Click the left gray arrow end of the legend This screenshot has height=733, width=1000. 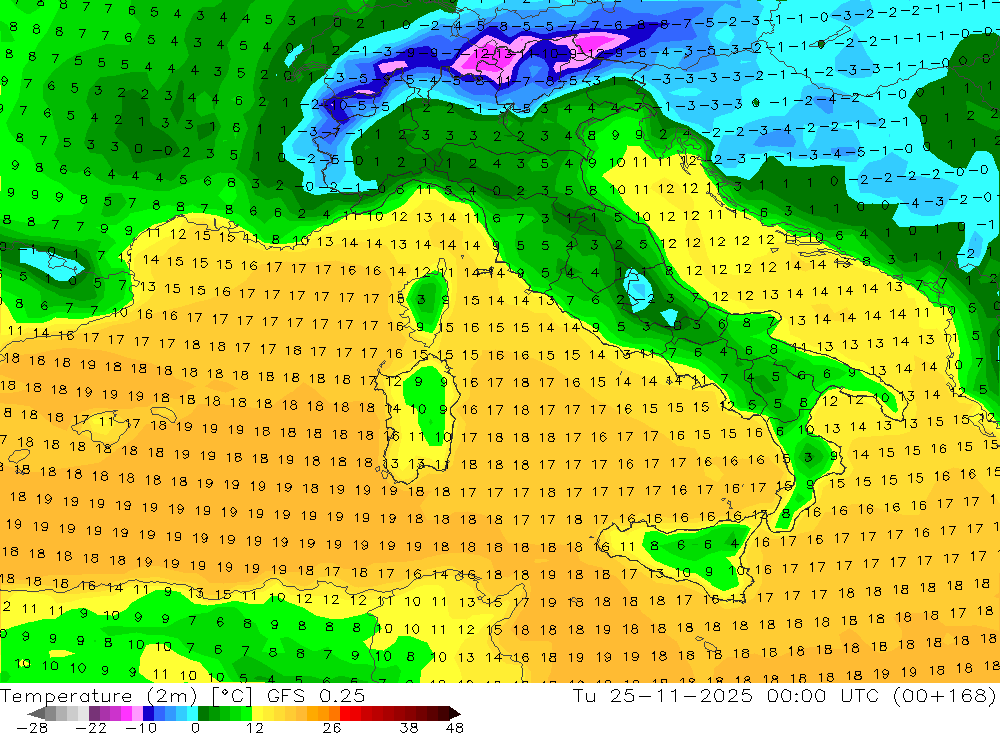tap(36, 713)
